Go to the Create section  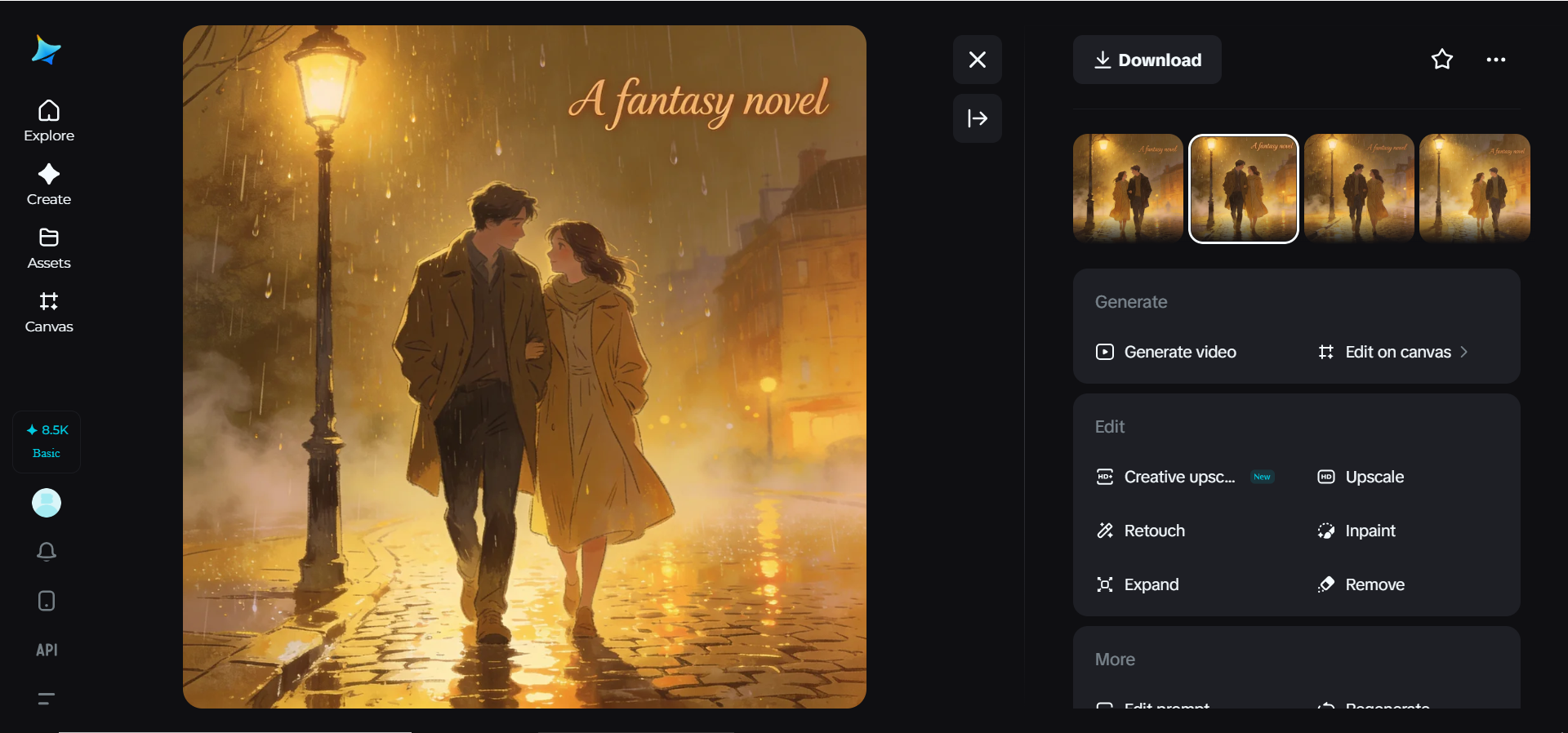49,184
